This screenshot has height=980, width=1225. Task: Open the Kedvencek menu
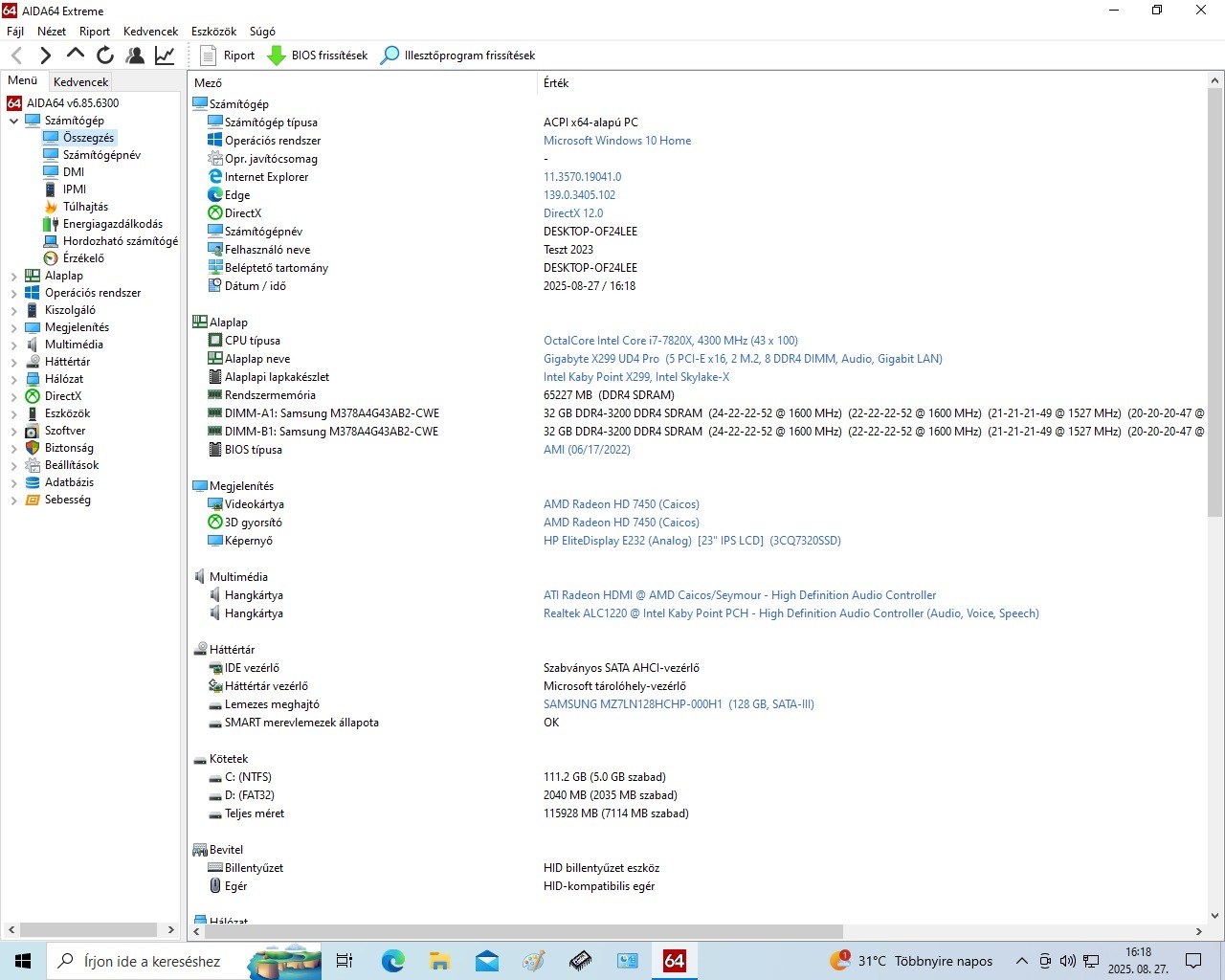(x=151, y=32)
